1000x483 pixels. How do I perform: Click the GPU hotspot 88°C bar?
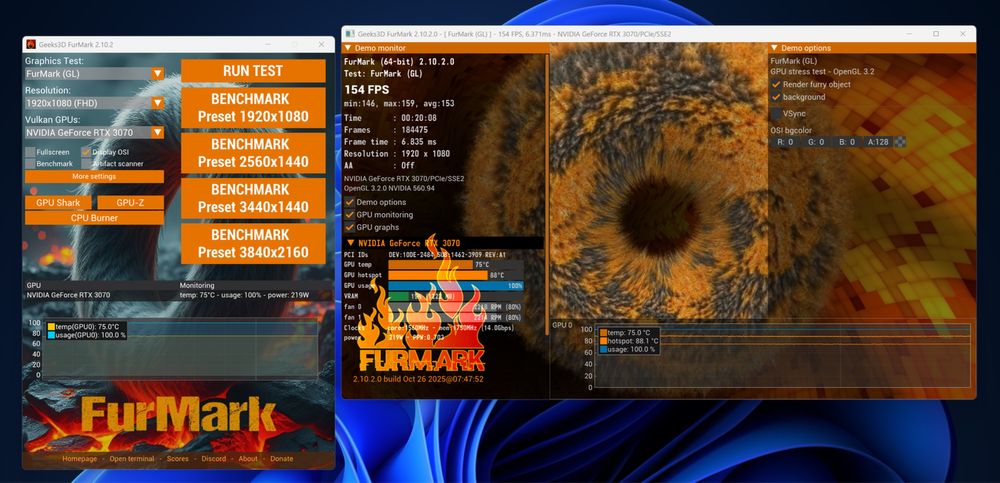click(x=455, y=276)
